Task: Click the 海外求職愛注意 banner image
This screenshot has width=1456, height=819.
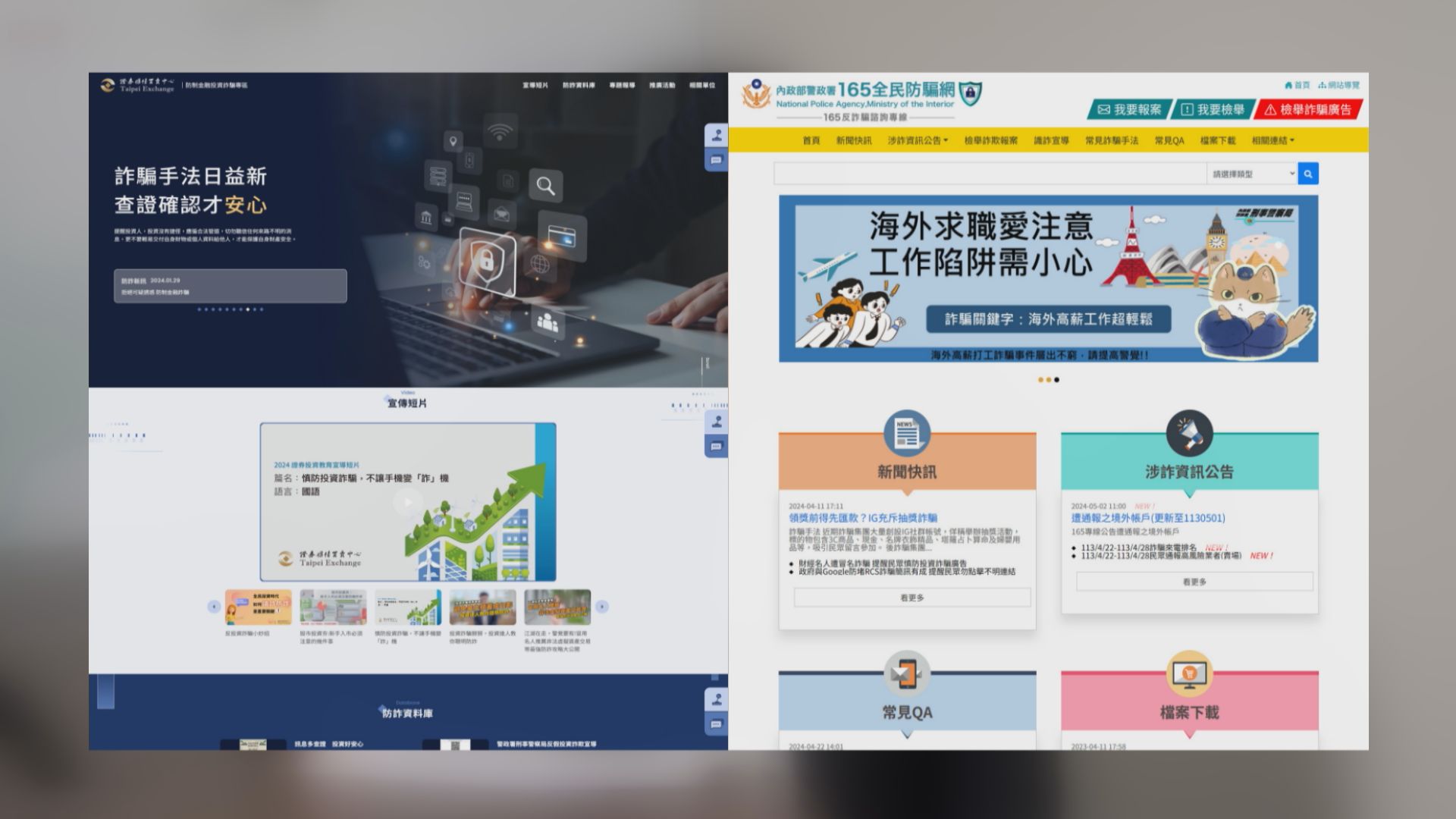Action: pos(1048,278)
